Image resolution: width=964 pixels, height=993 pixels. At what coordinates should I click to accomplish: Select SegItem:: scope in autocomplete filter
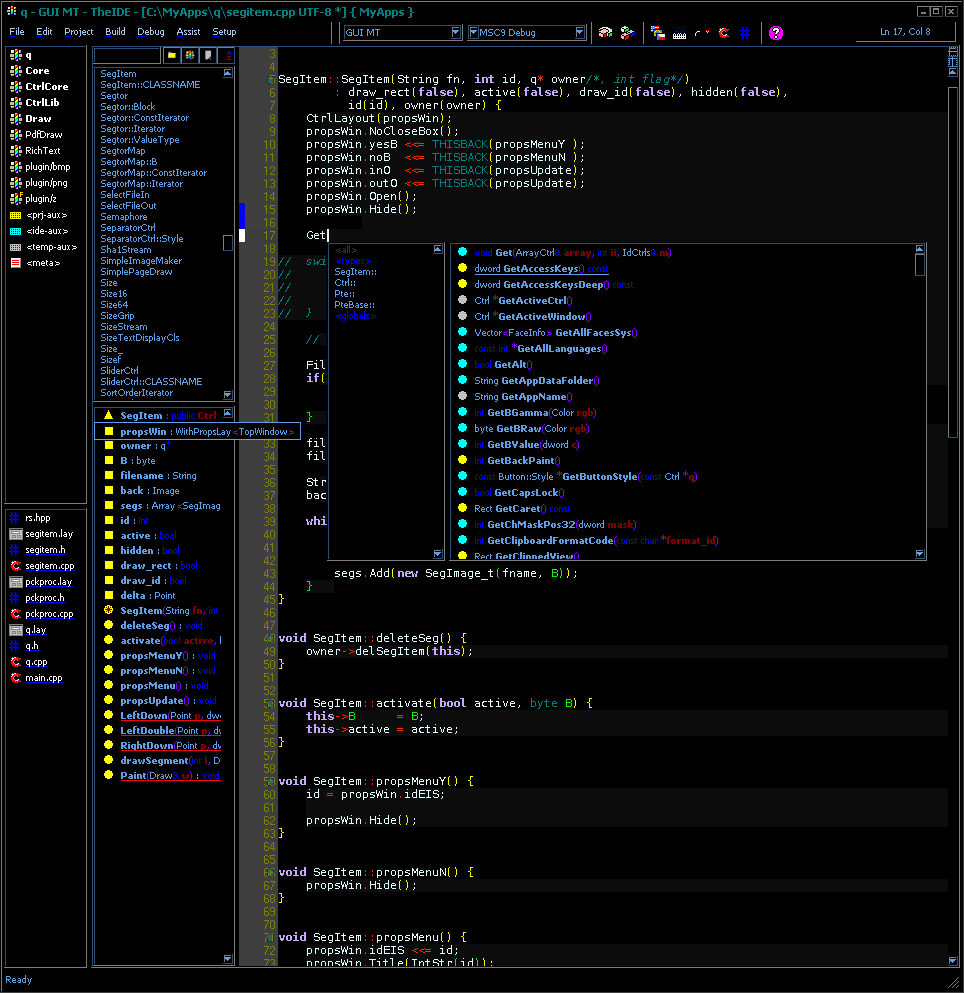click(355, 272)
